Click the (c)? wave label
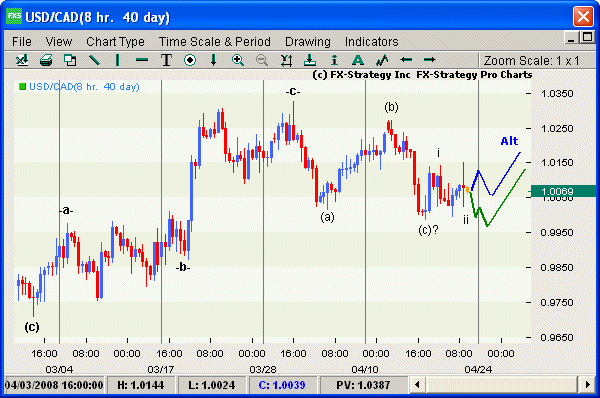This screenshot has height=398, width=600. coord(428,230)
